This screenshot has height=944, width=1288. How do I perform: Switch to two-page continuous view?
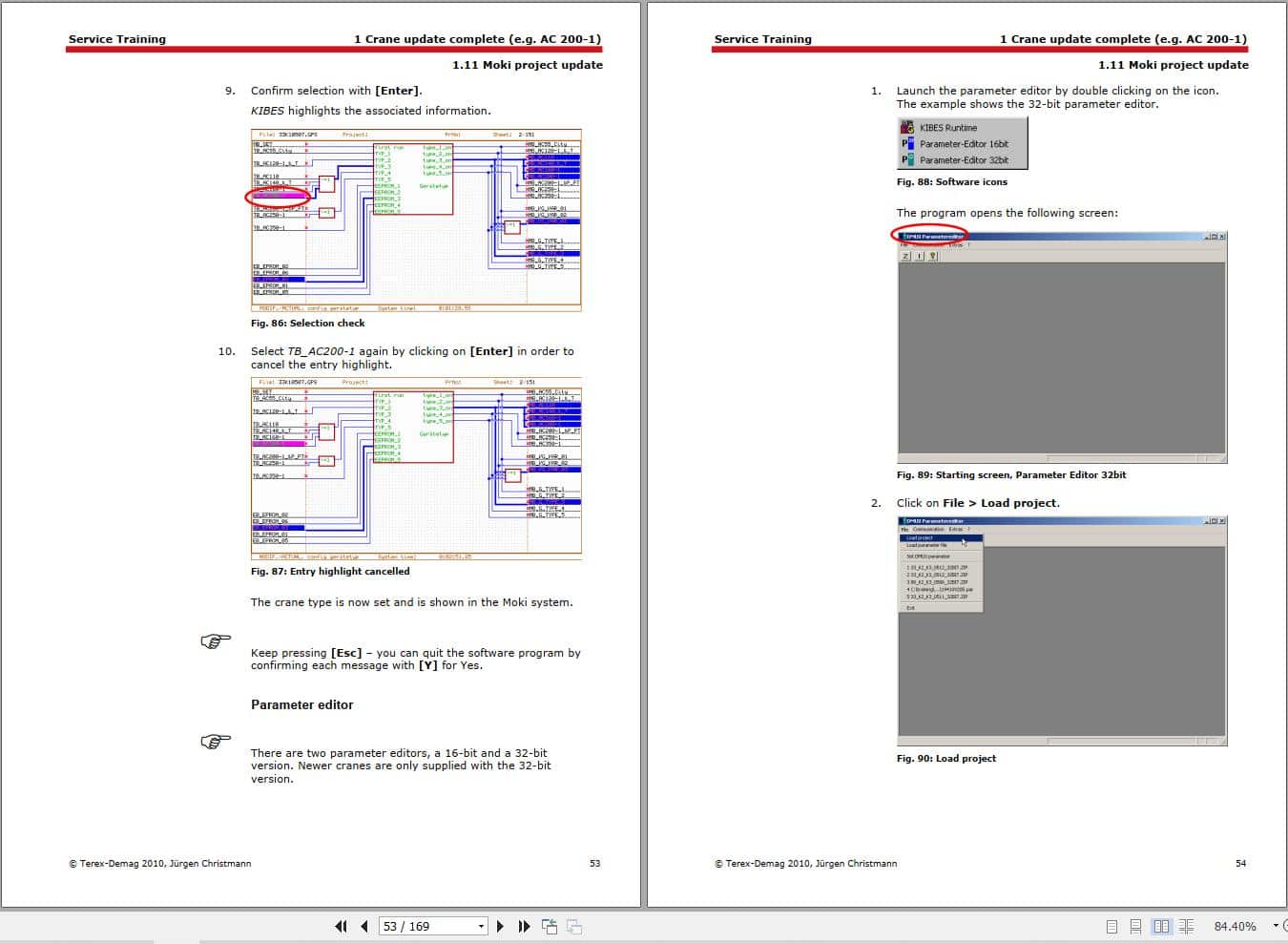[1186, 926]
